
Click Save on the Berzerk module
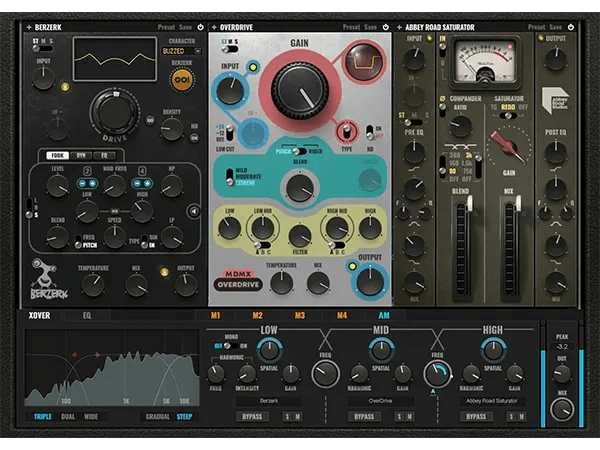click(x=186, y=27)
